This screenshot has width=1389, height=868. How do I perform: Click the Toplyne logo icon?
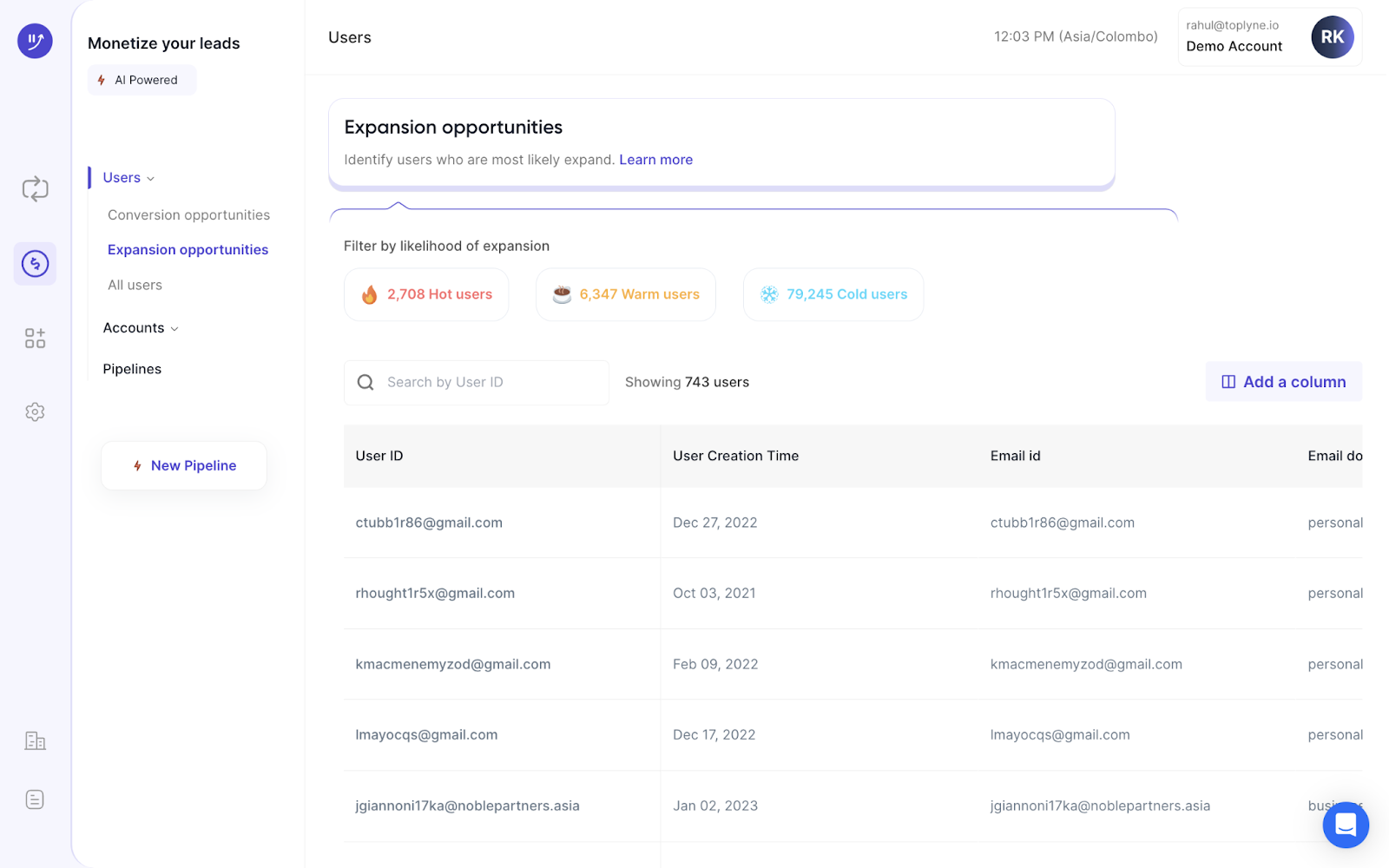(35, 41)
